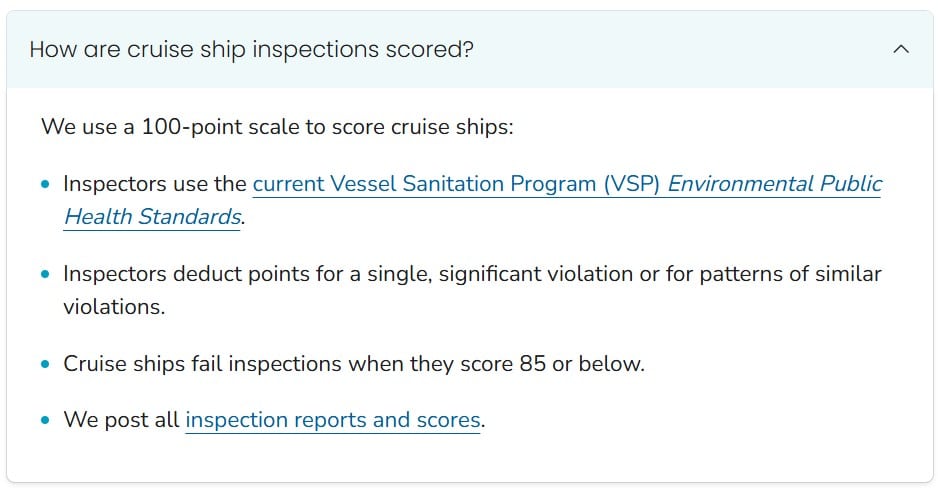The image size is (938, 488).
Task: Click the italic 'Environmental Public' link text
Action: (x=774, y=184)
